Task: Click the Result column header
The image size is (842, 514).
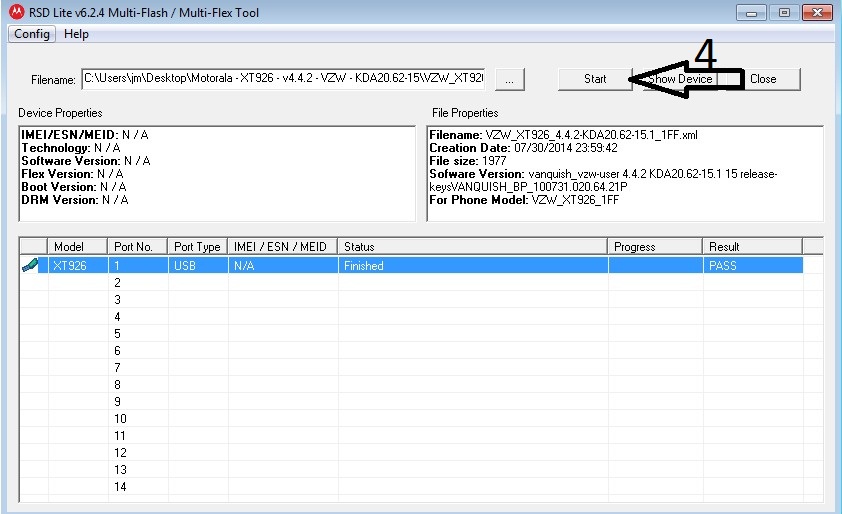Action: (753, 247)
